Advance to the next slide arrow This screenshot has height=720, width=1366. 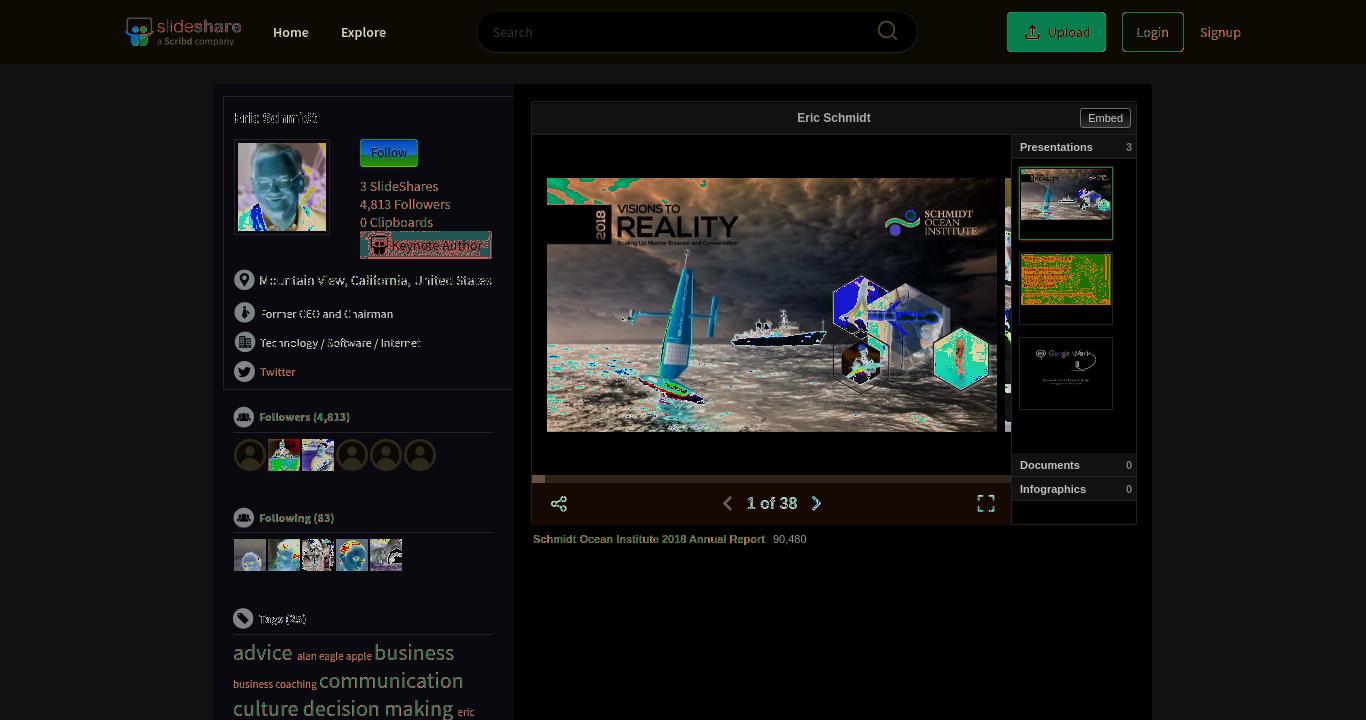816,503
